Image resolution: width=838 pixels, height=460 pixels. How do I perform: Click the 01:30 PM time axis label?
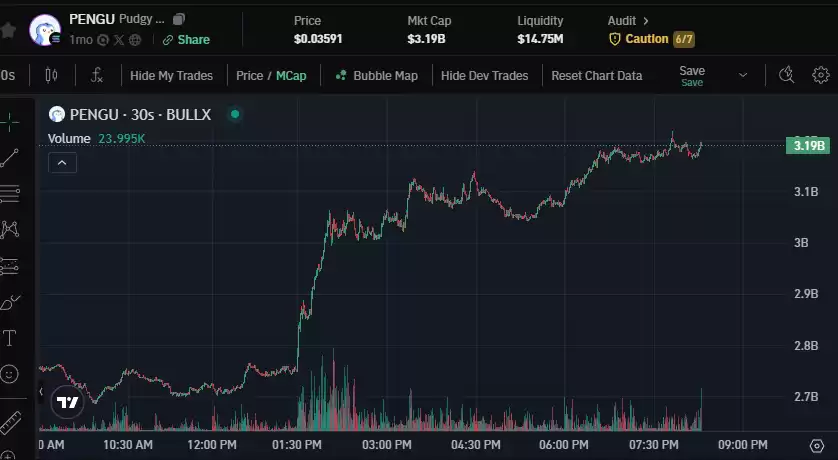click(x=297, y=445)
